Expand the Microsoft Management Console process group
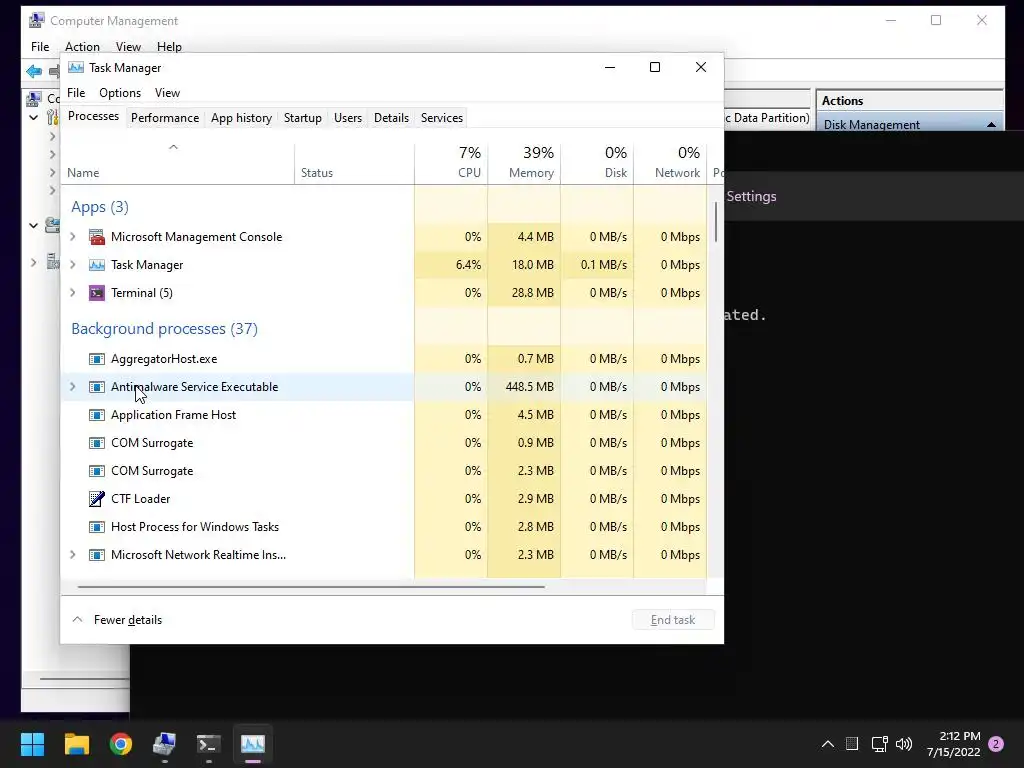Image resolution: width=1024 pixels, height=768 pixels. point(72,237)
